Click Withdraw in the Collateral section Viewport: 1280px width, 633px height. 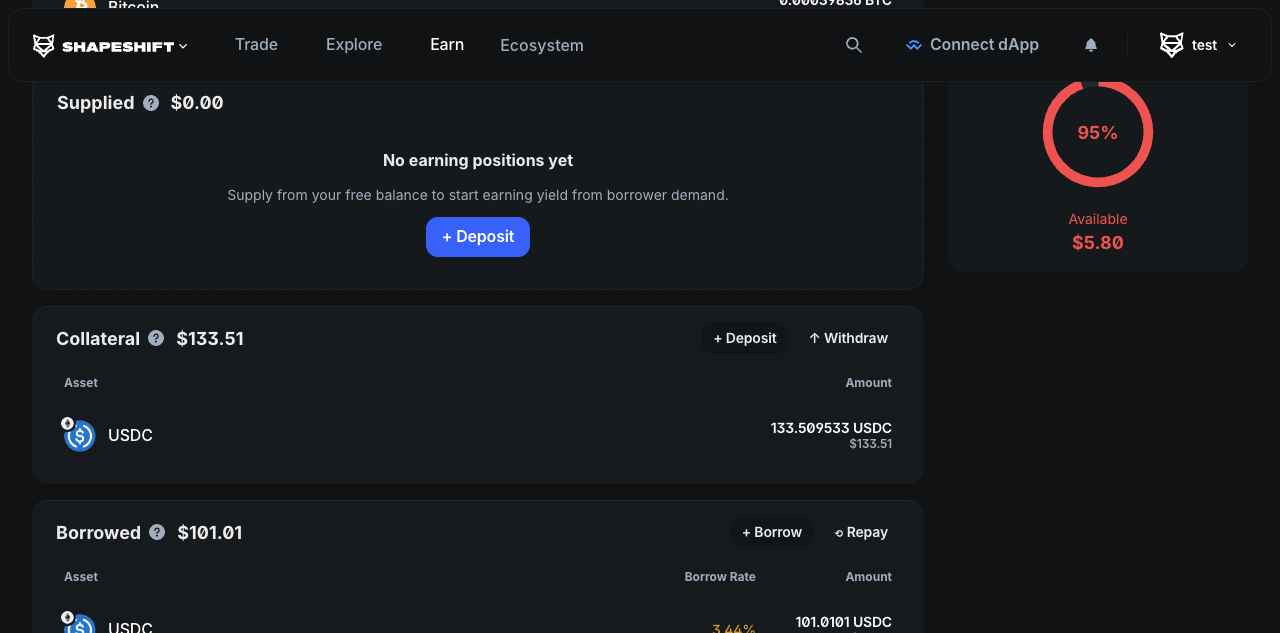(x=848, y=338)
